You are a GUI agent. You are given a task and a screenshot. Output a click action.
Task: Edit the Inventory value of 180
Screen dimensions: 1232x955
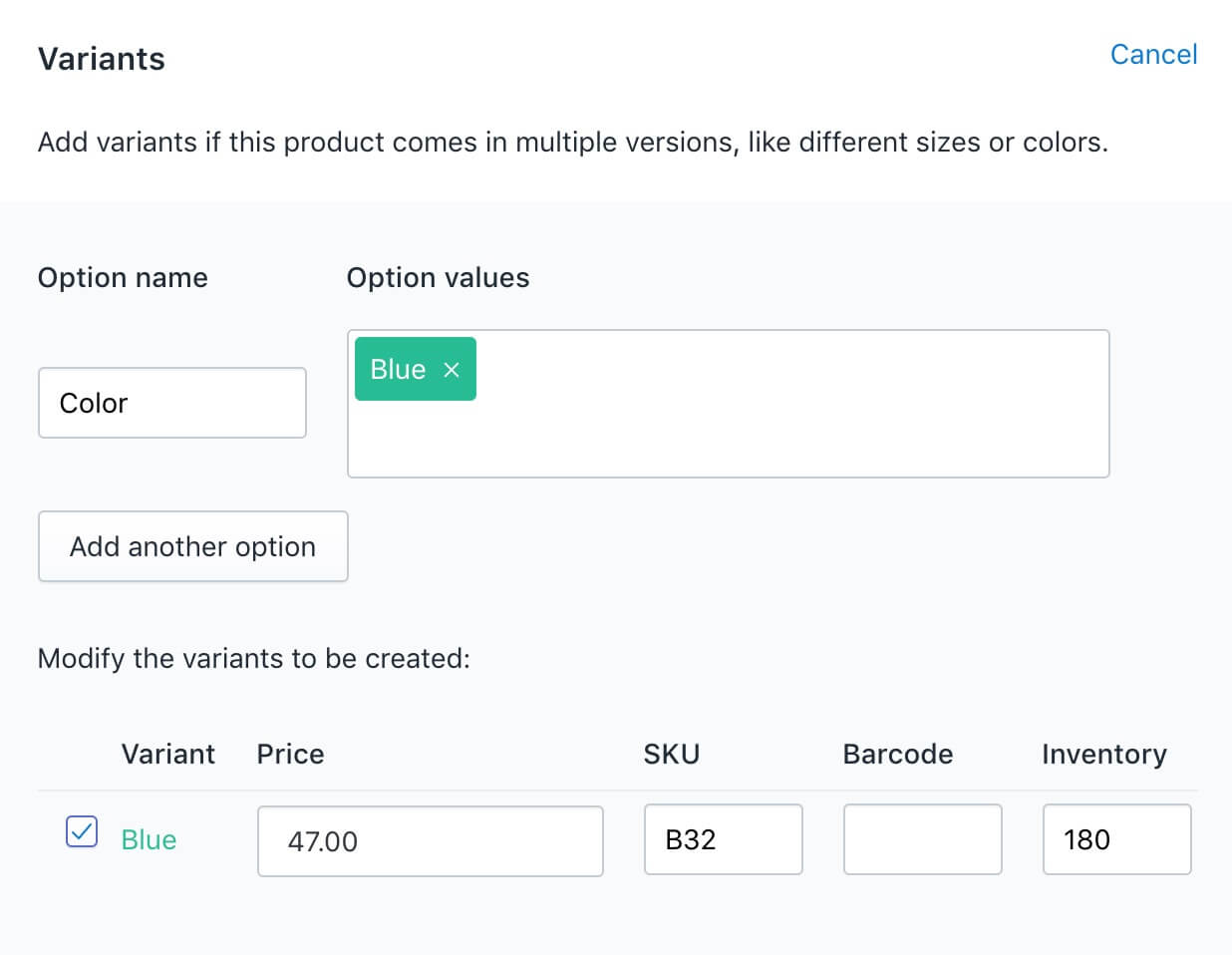(x=1116, y=839)
